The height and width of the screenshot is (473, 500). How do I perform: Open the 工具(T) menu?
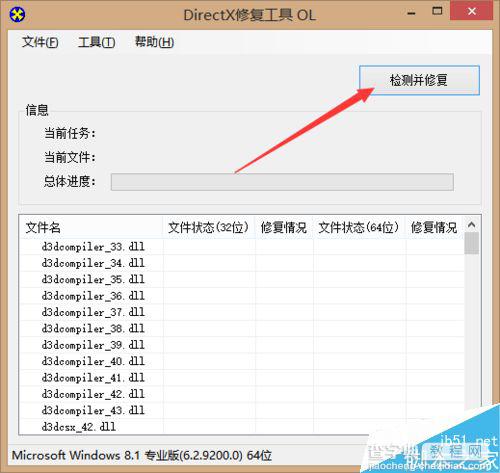97,42
